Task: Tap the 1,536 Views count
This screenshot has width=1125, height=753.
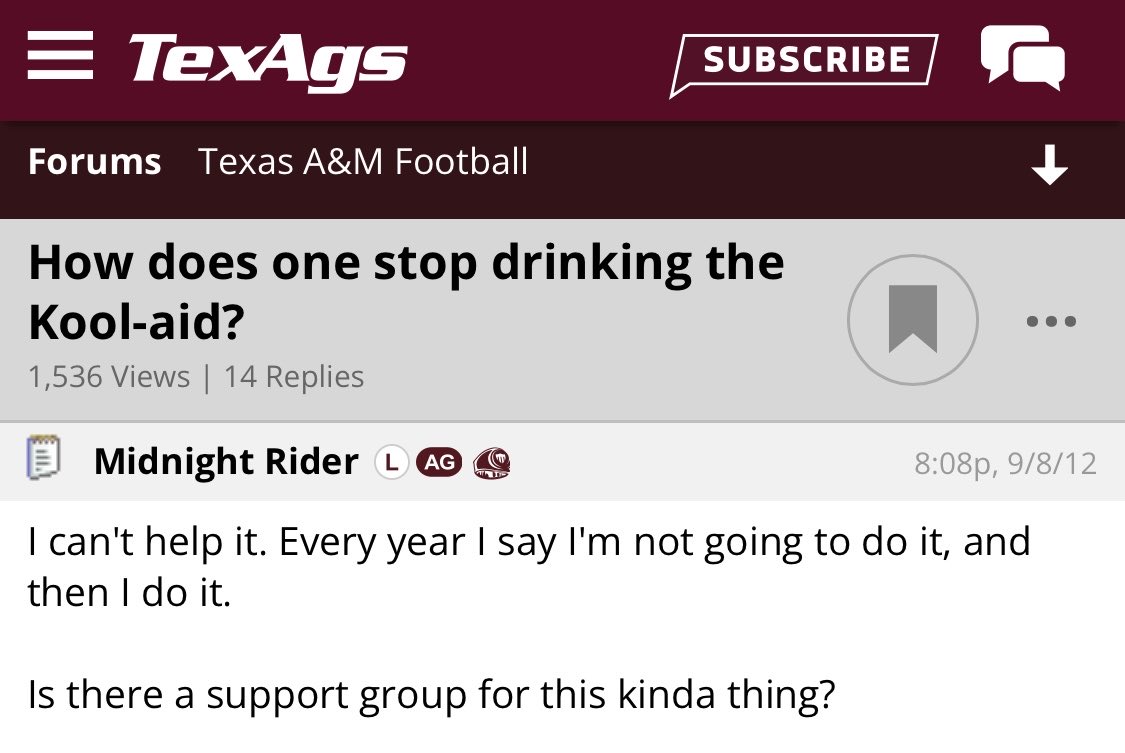Action: pos(109,376)
